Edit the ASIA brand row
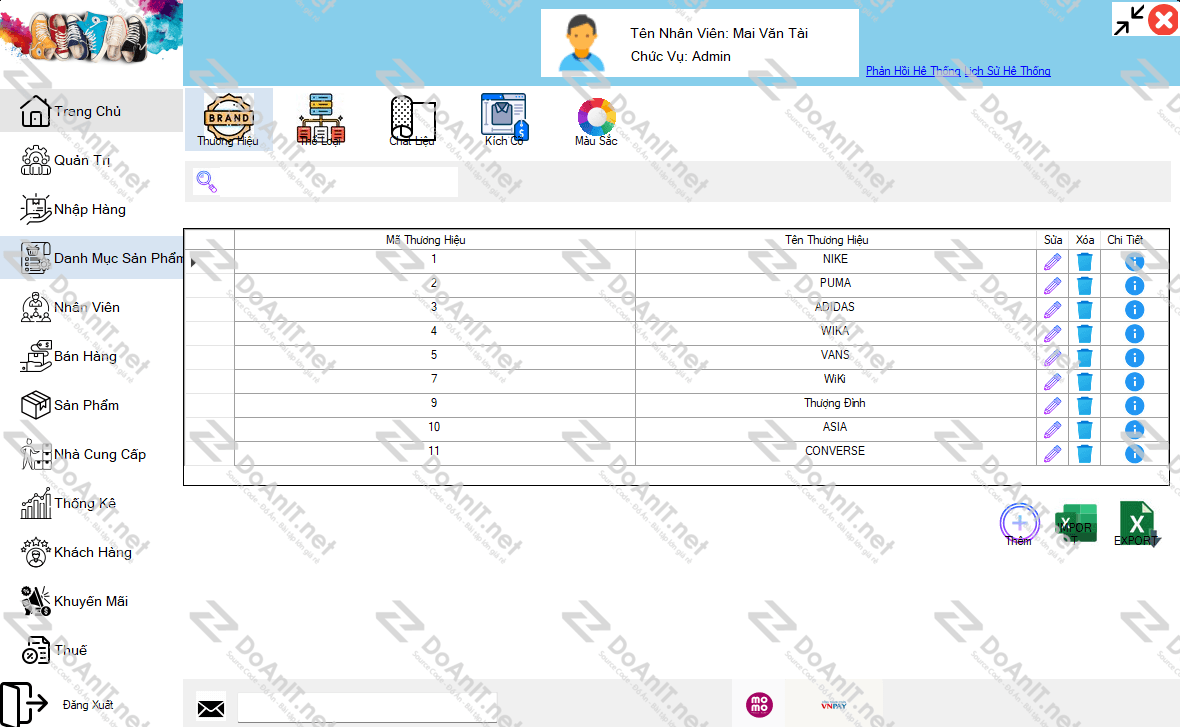Viewport: 1180px width, 727px height. pyautogui.click(x=1052, y=430)
